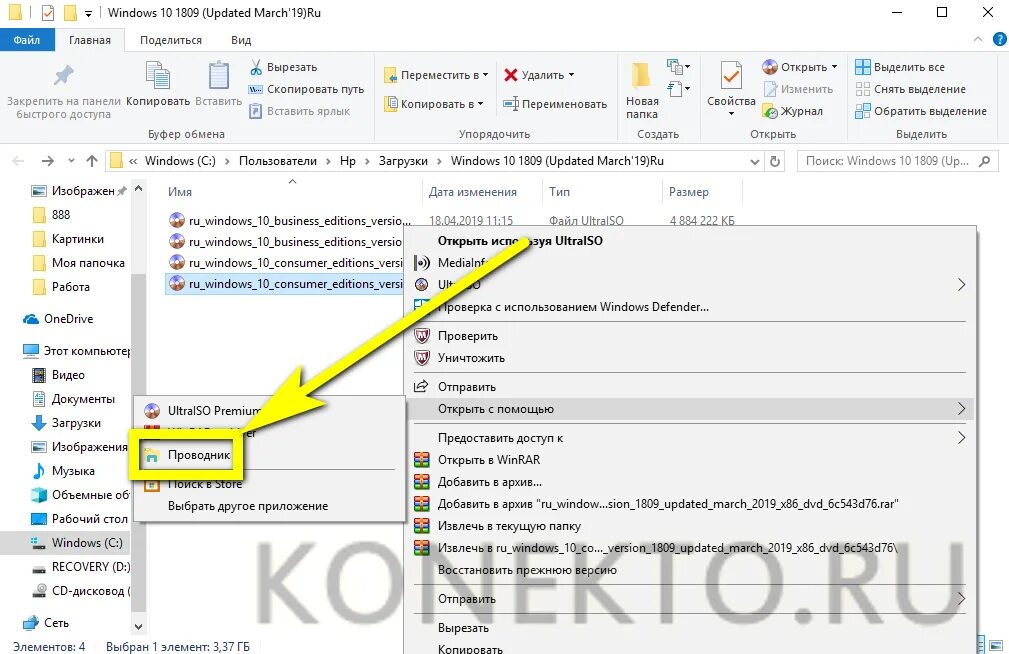Click the Help question mark icon

coord(999,40)
